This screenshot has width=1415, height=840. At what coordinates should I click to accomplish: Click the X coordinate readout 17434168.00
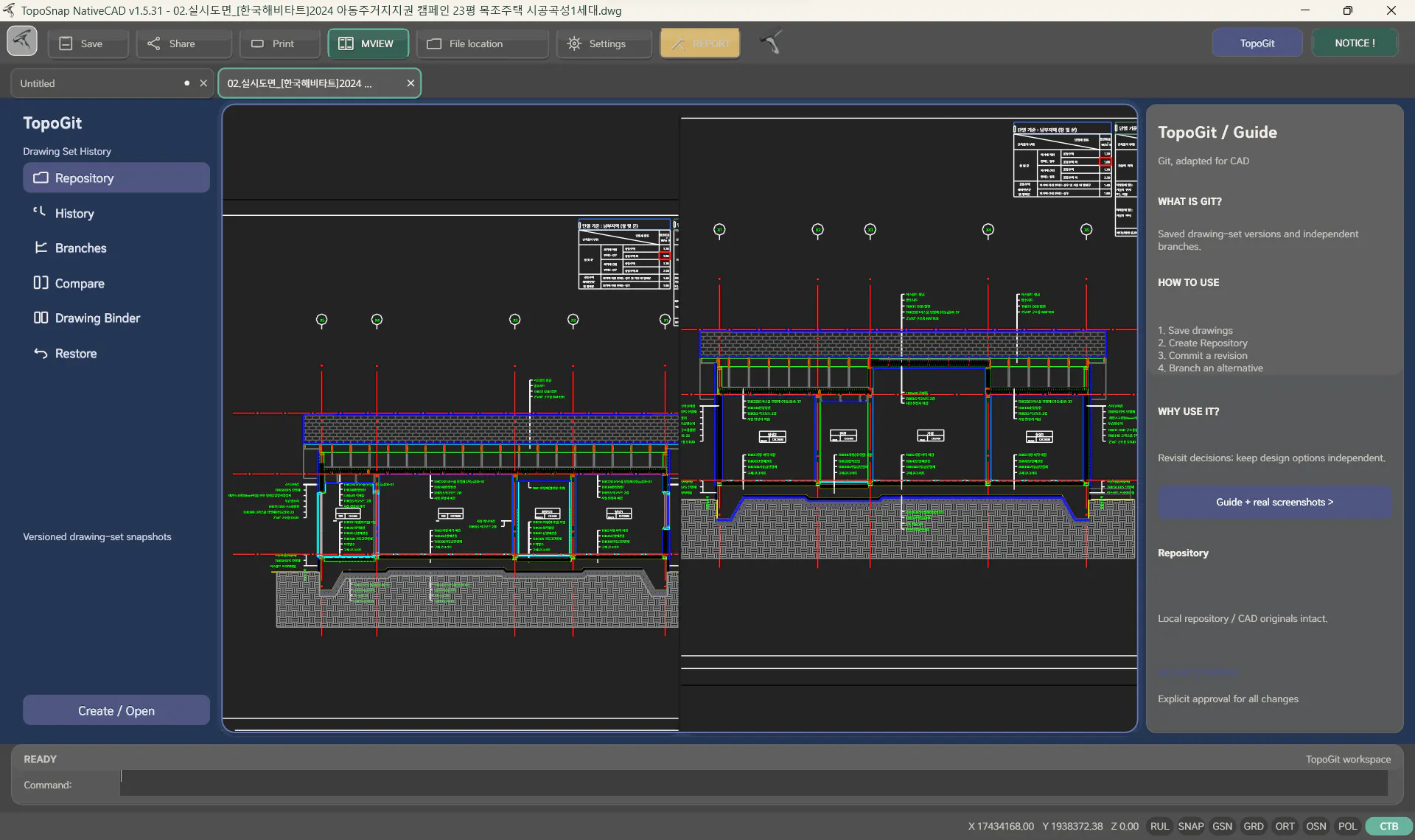click(x=1001, y=826)
